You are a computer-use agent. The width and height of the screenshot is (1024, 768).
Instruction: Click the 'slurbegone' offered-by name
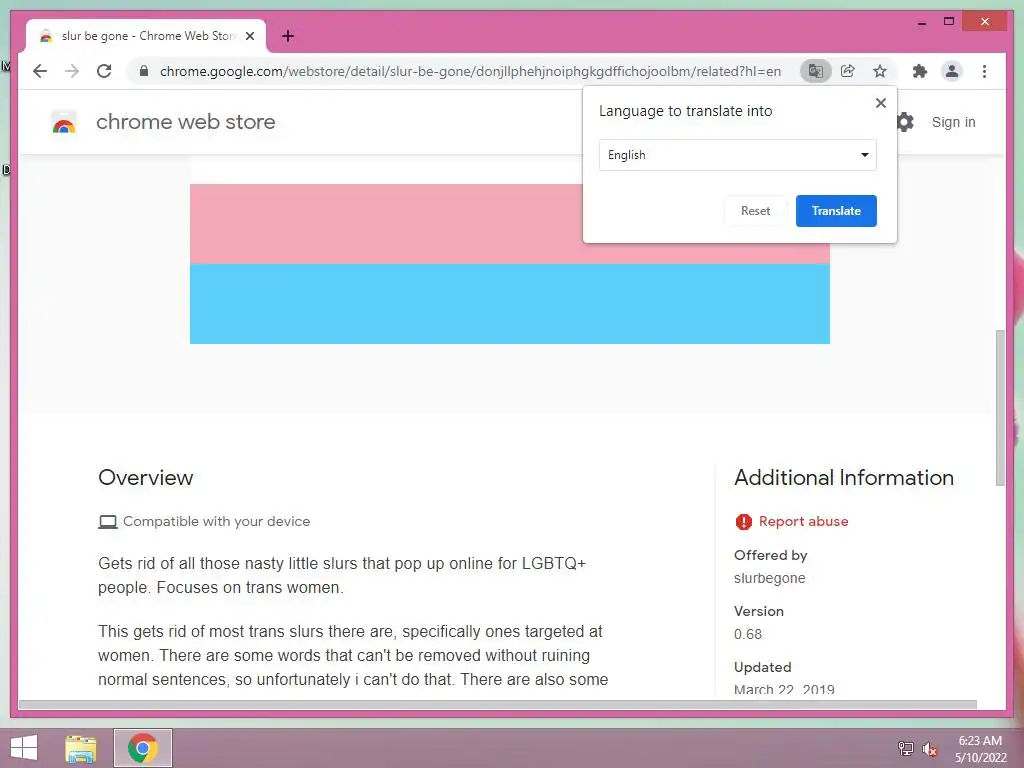[x=769, y=578]
